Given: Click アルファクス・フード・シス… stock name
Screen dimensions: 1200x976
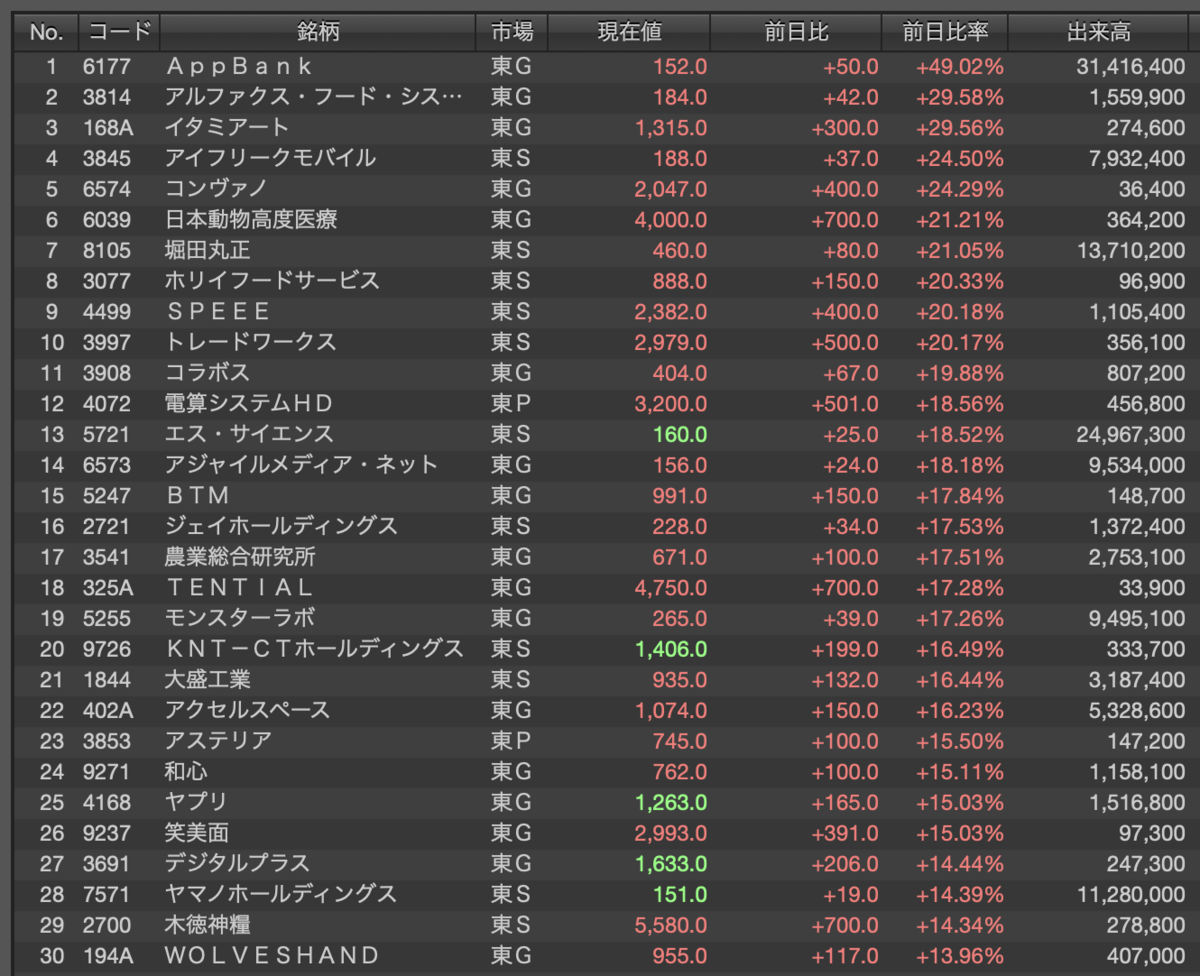Looking at the screenshot, I should tap(314, 97).
